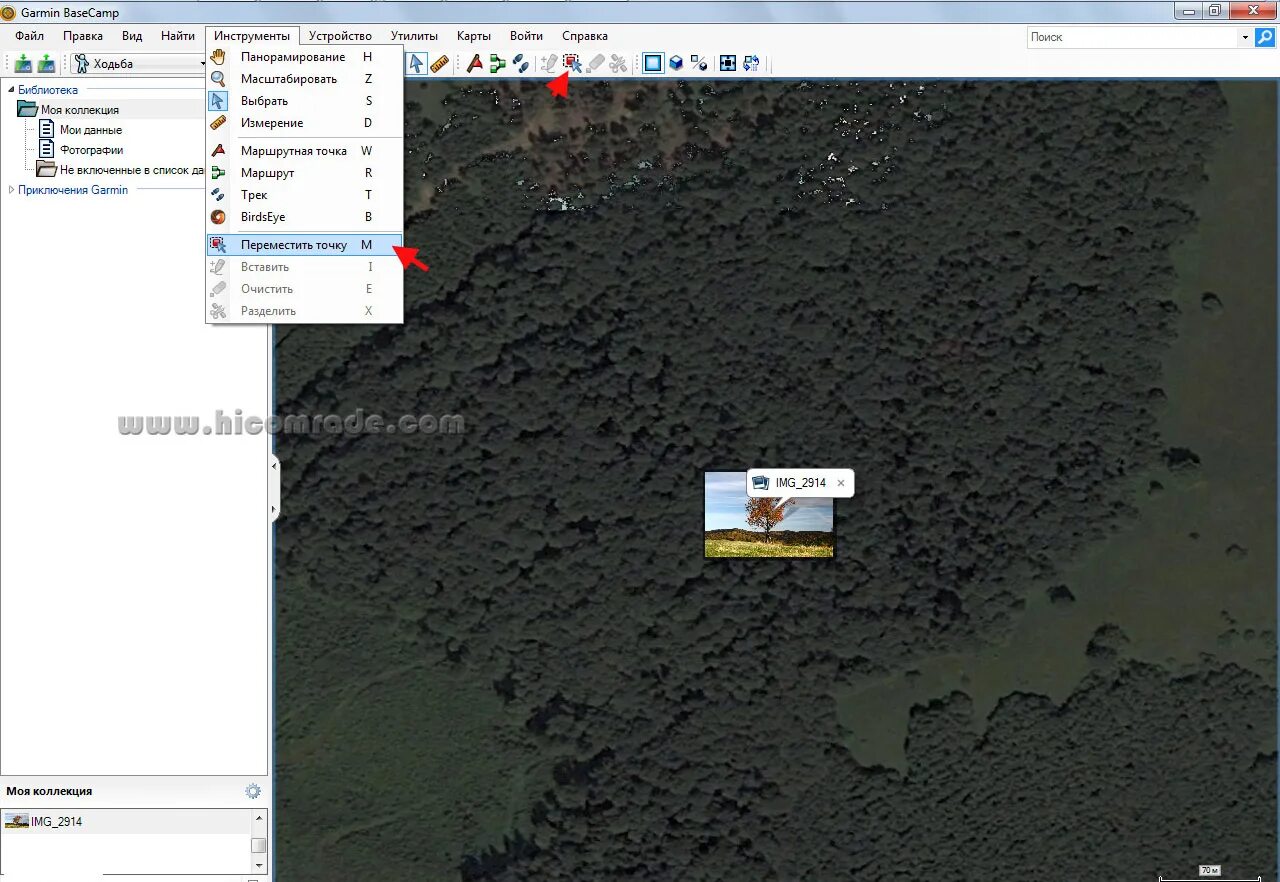Collapse the side panel arrow handle
The height and width of the screenshot is (882, 1280).
point(275,466)
